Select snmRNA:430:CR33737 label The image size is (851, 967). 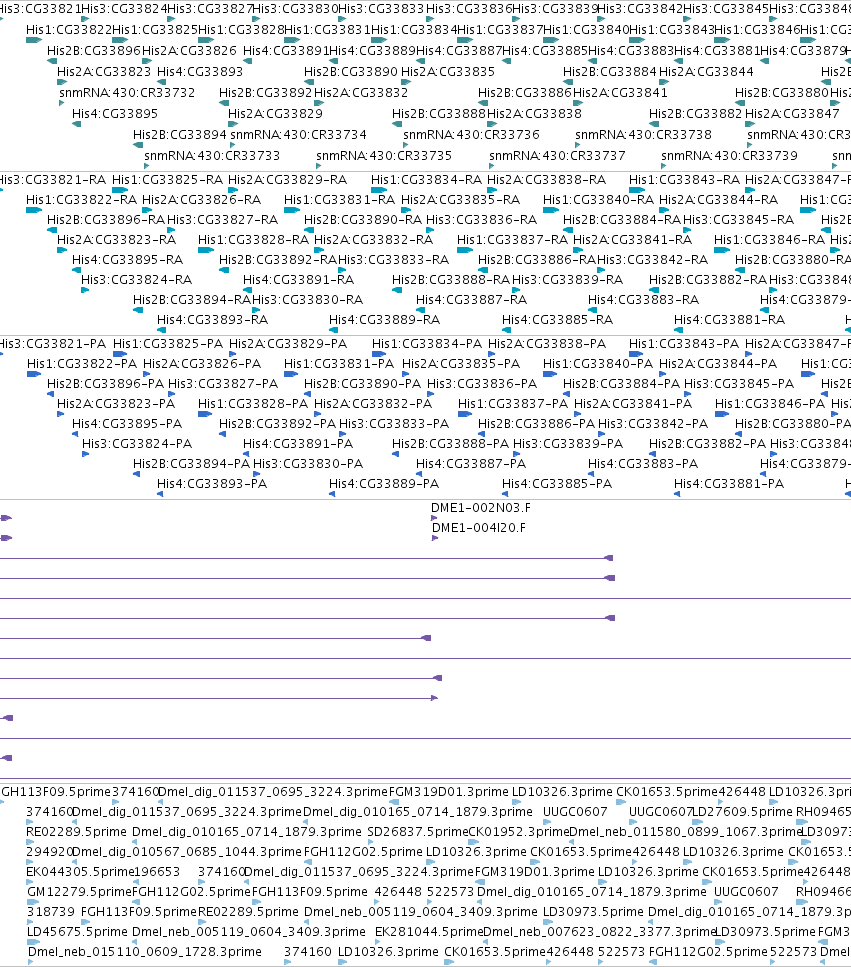click(557, 155)
